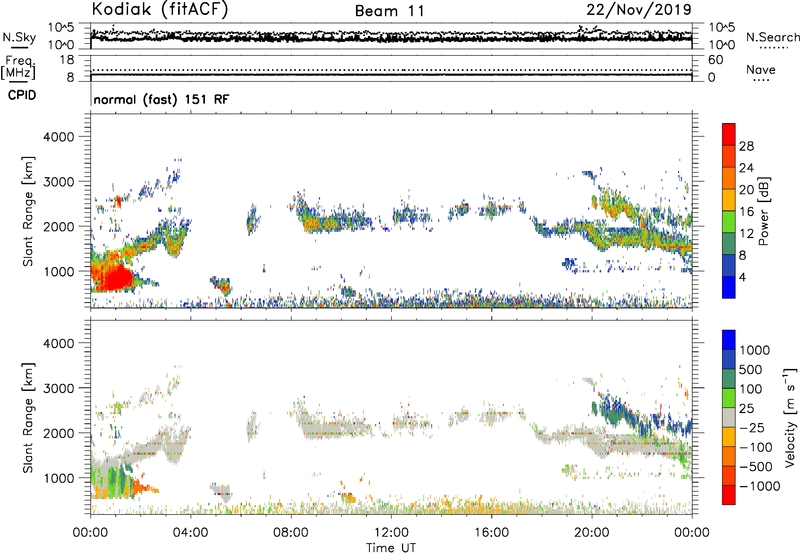Click the '20:00' time axis label
This screenshot has width=800, height=554.
pyautogui.click(x=592, y=533)
